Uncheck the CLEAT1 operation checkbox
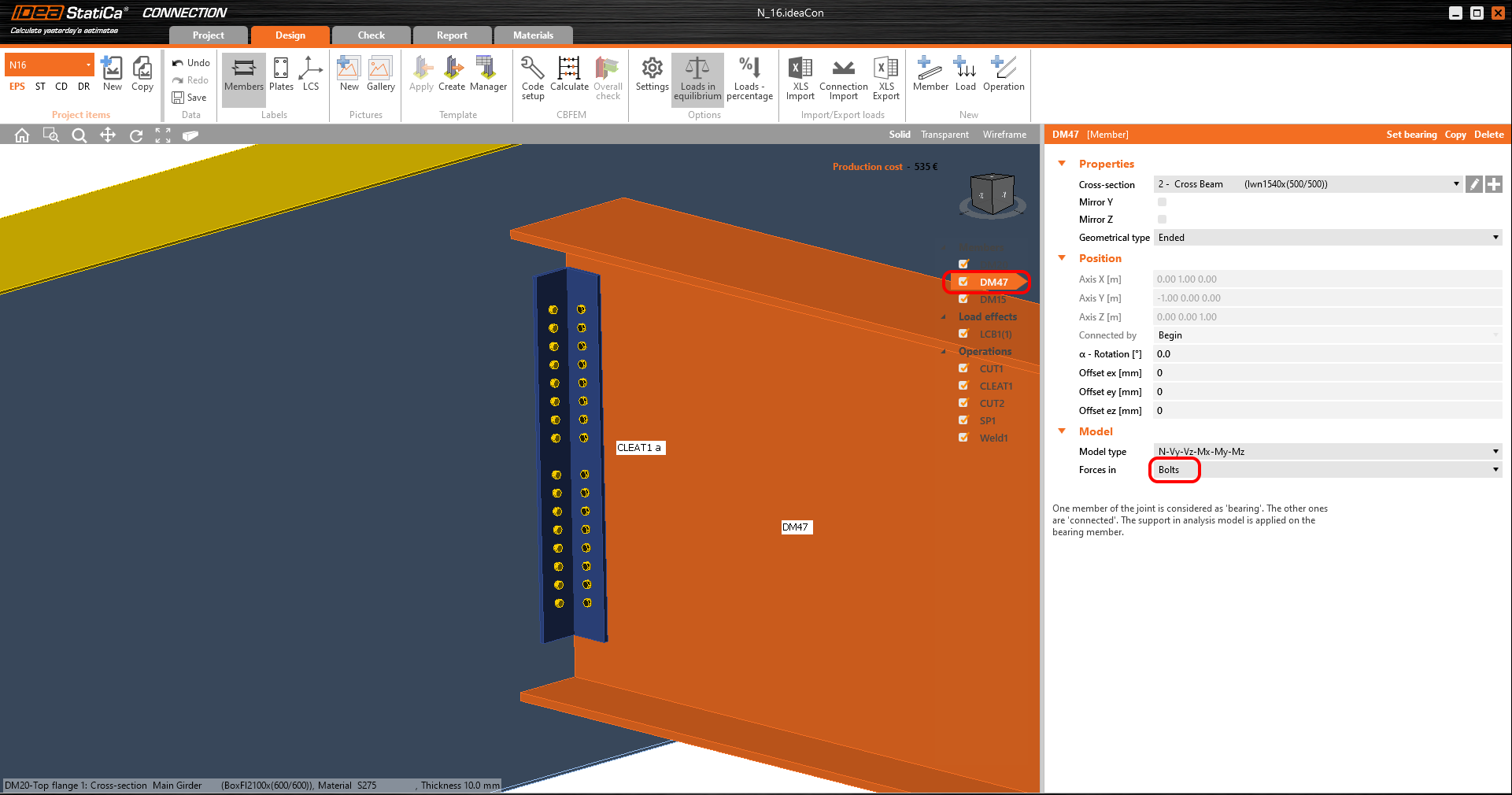The width and height of the screenshot is (1512, 795). click(x=963, y=386)
